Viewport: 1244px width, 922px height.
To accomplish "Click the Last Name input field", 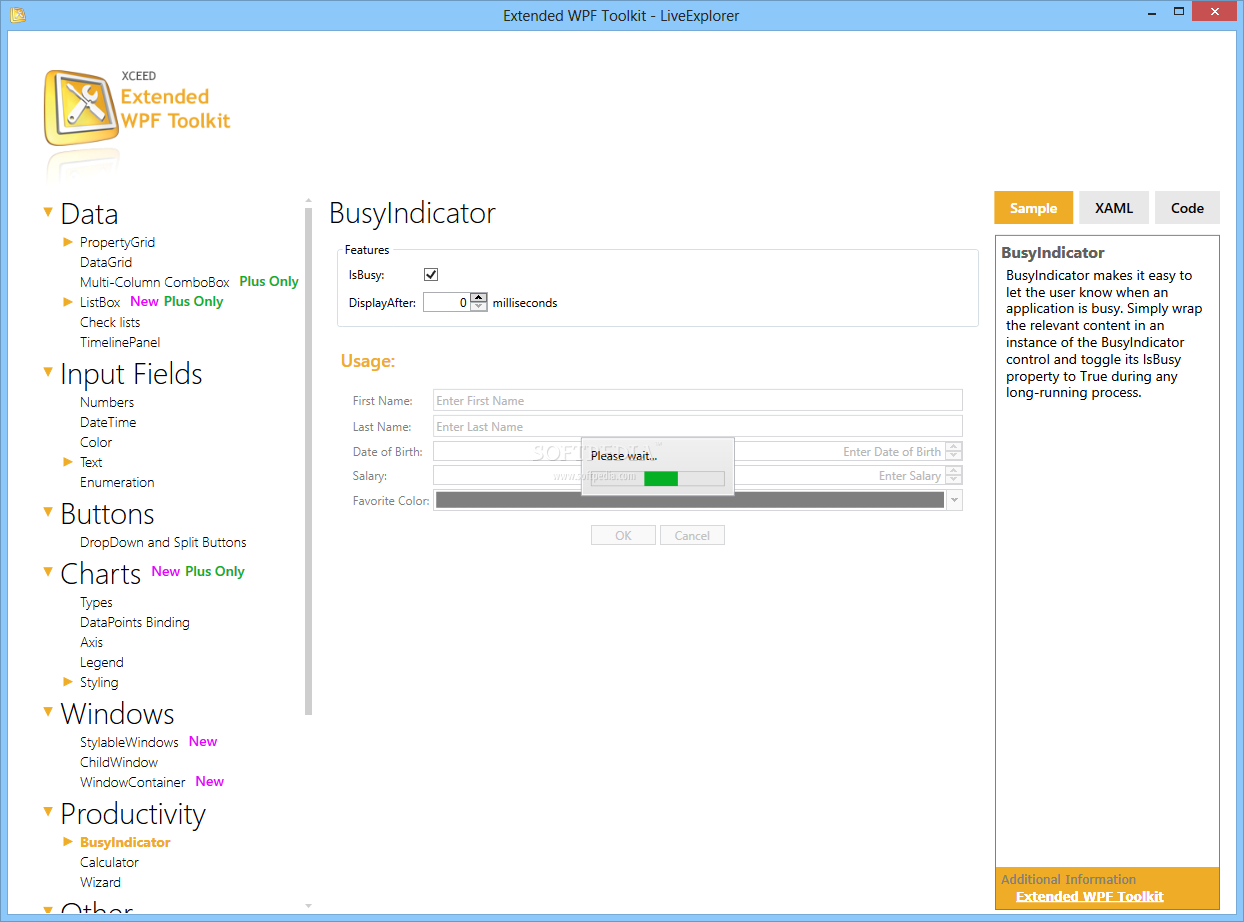I will (x=697, y=426).
